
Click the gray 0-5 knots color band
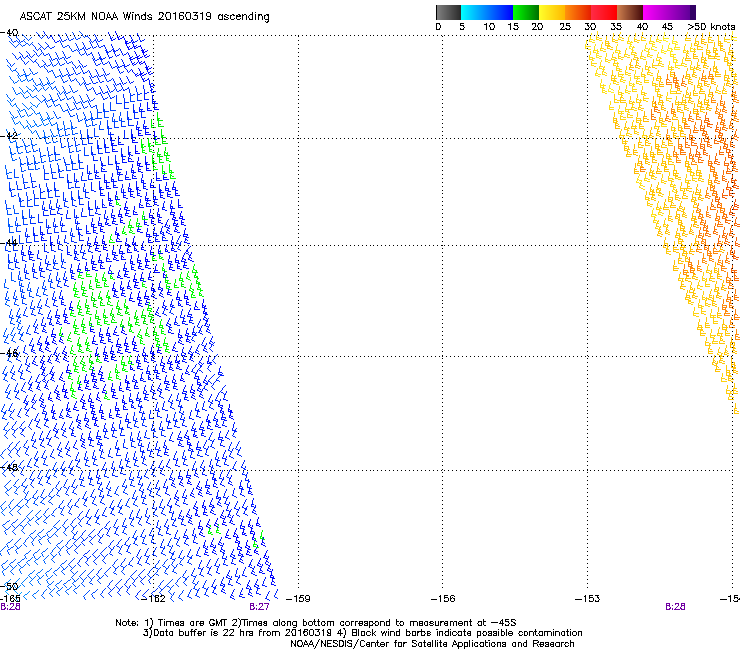coord(449,12)
